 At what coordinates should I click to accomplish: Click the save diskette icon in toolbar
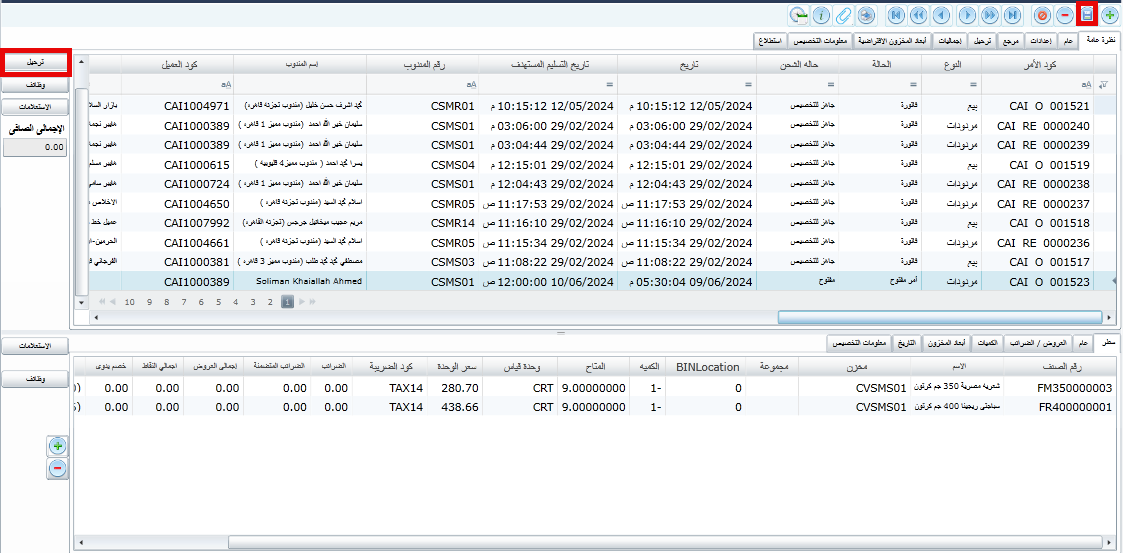click(1087, 15)
